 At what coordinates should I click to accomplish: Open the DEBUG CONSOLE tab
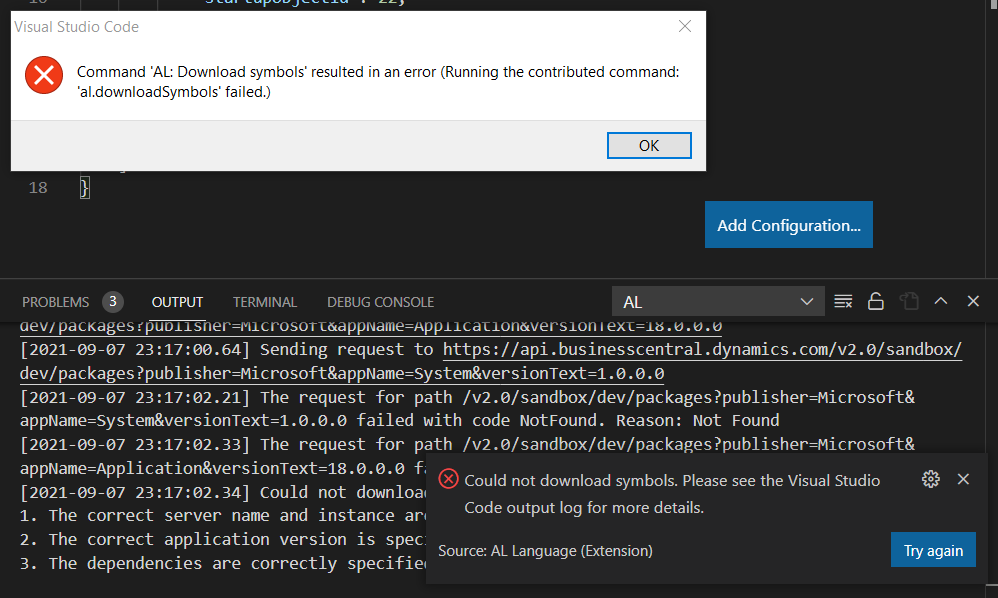pos(380,302)
